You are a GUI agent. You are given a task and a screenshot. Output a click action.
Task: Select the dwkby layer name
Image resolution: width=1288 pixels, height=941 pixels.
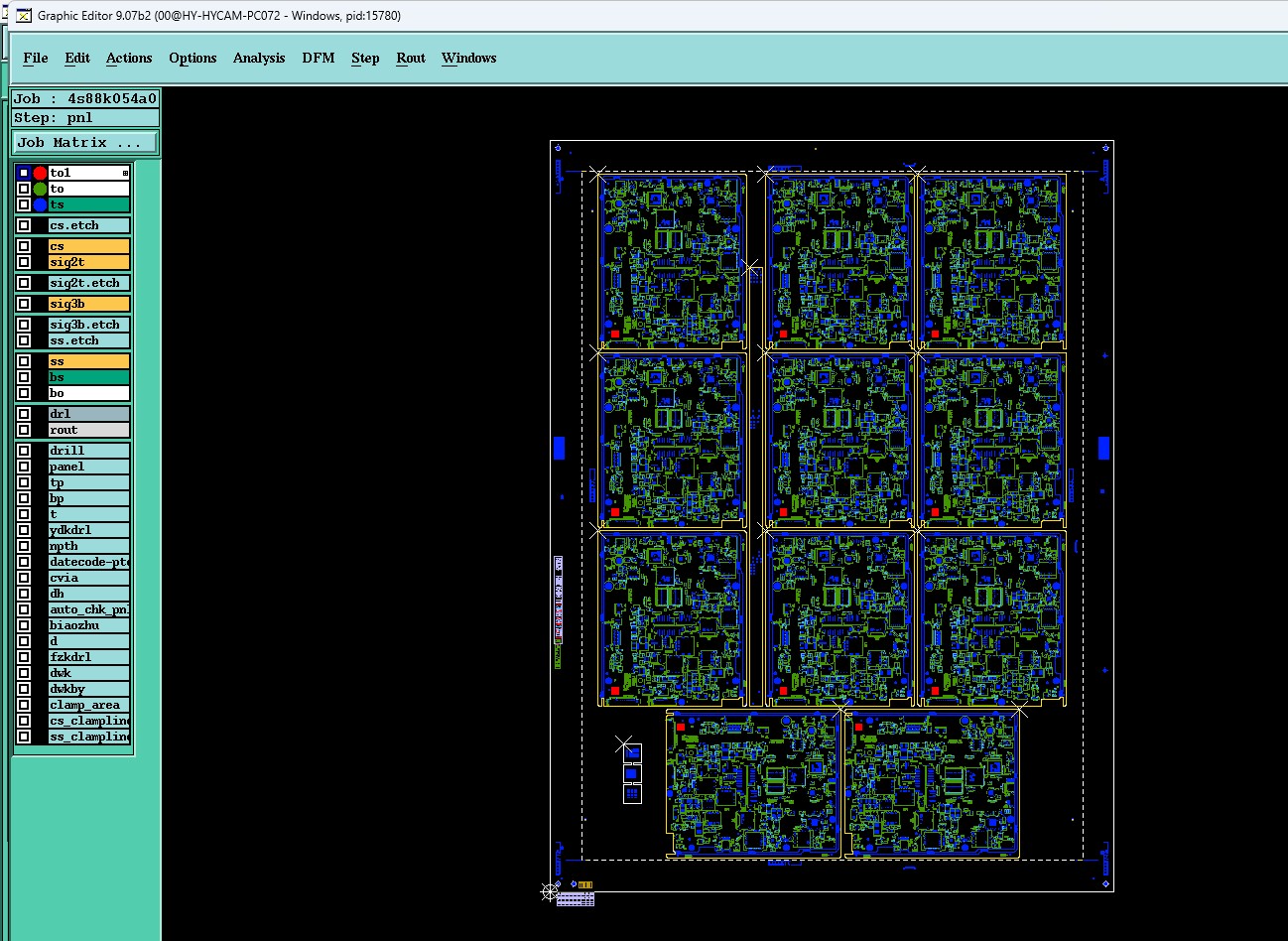pos(89,689)
